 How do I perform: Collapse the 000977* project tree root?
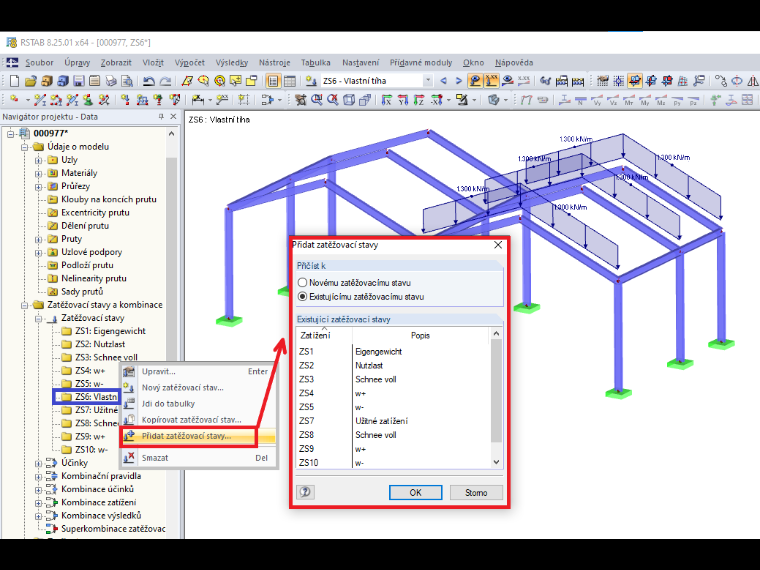click(11, 133)
